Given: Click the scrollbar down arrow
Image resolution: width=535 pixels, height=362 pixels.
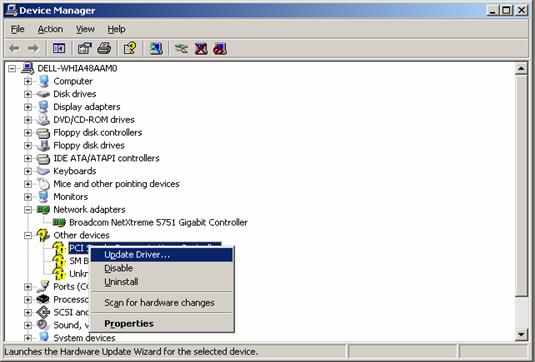Looking at the screenshot, I should click(x=521, y=334).
